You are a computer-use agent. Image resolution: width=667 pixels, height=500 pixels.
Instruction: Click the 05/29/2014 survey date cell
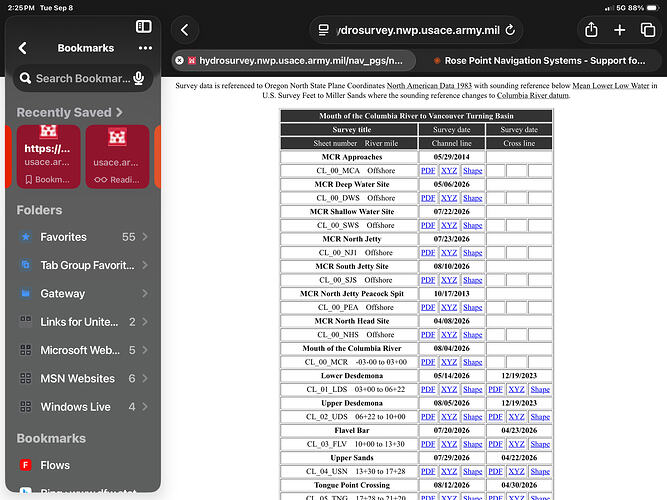pyautogui.click(x=451, y=157)
